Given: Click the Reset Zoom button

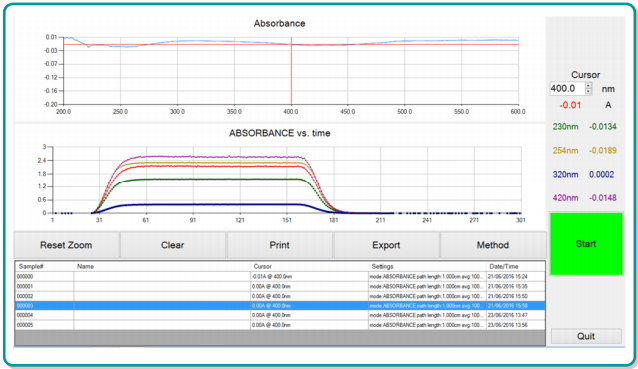Looking at the screenshot, I should (67, 245).
